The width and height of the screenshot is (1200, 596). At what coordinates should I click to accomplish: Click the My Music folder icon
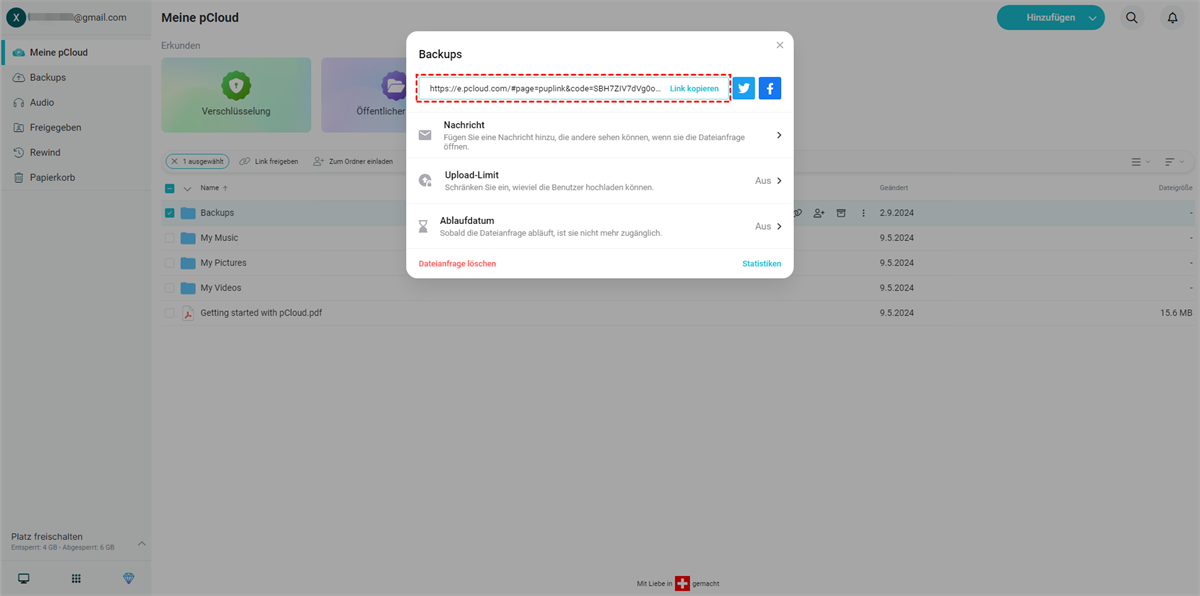point(188,238)
